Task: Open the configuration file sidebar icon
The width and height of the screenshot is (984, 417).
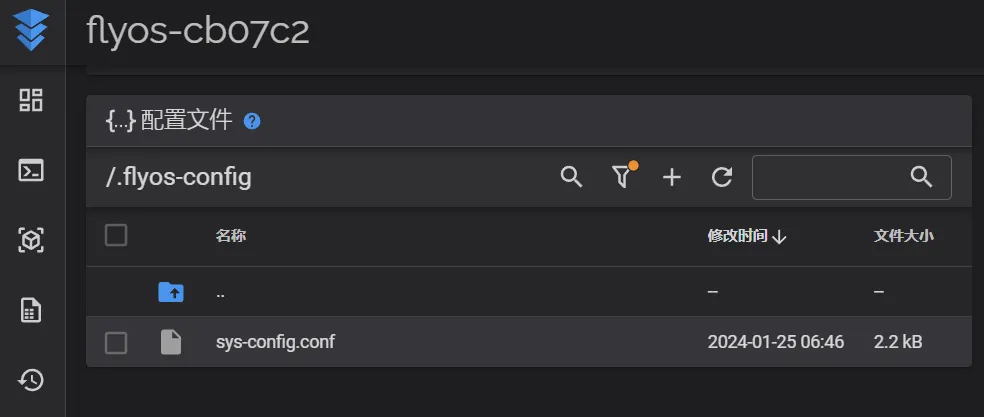Action: coord(31,310)
